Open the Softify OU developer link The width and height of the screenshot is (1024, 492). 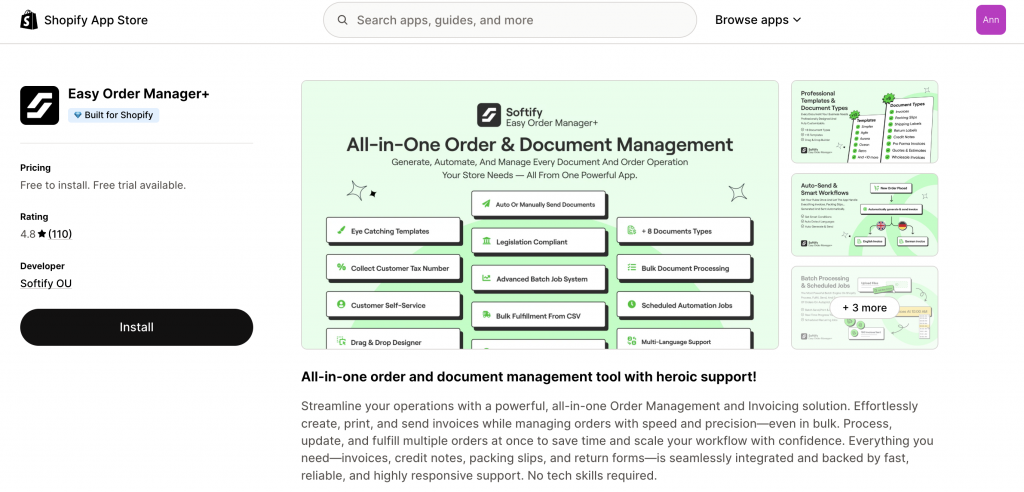(x=46, y=284)
